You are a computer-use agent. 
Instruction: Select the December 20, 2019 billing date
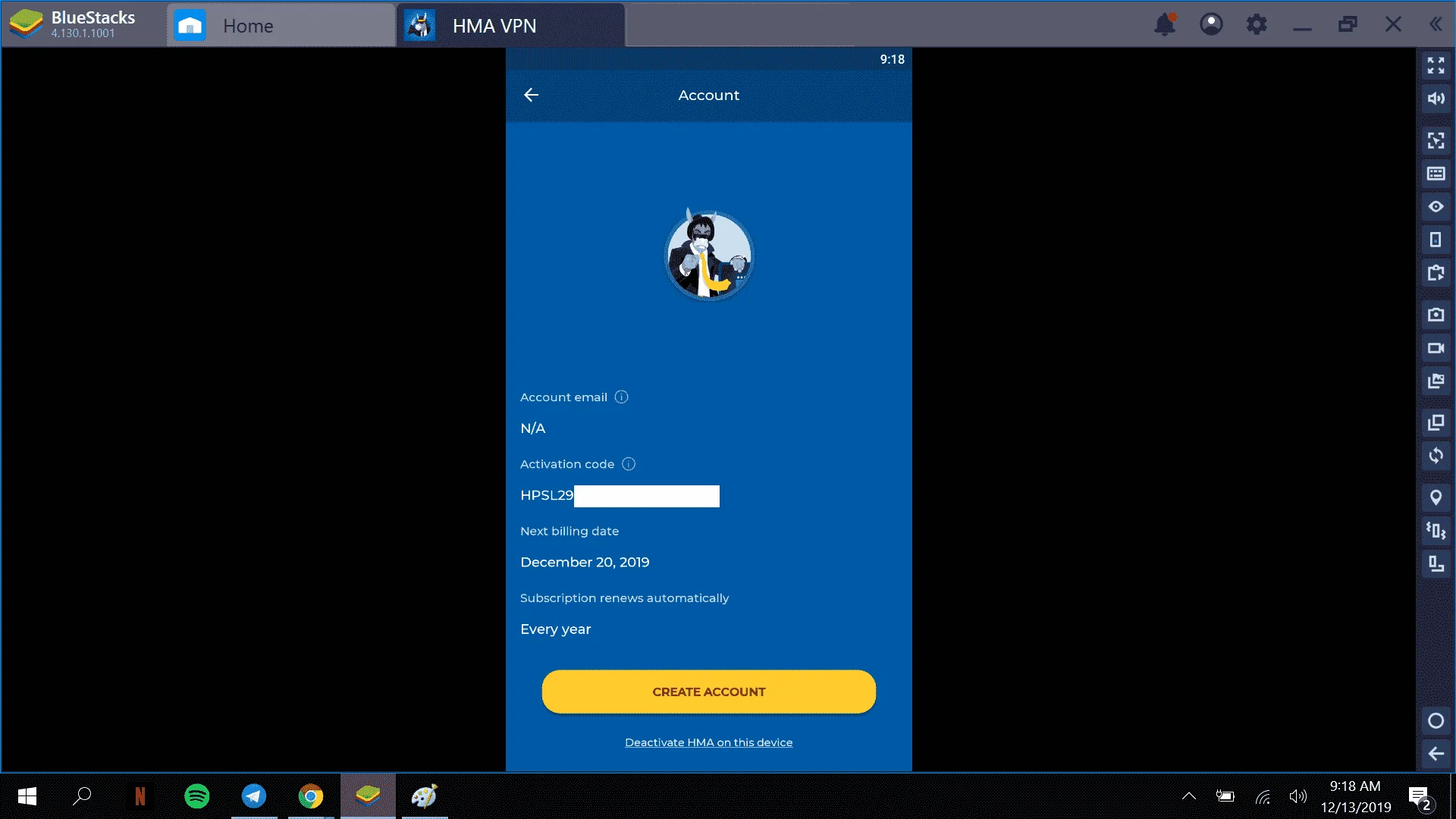tap(585, 562)
